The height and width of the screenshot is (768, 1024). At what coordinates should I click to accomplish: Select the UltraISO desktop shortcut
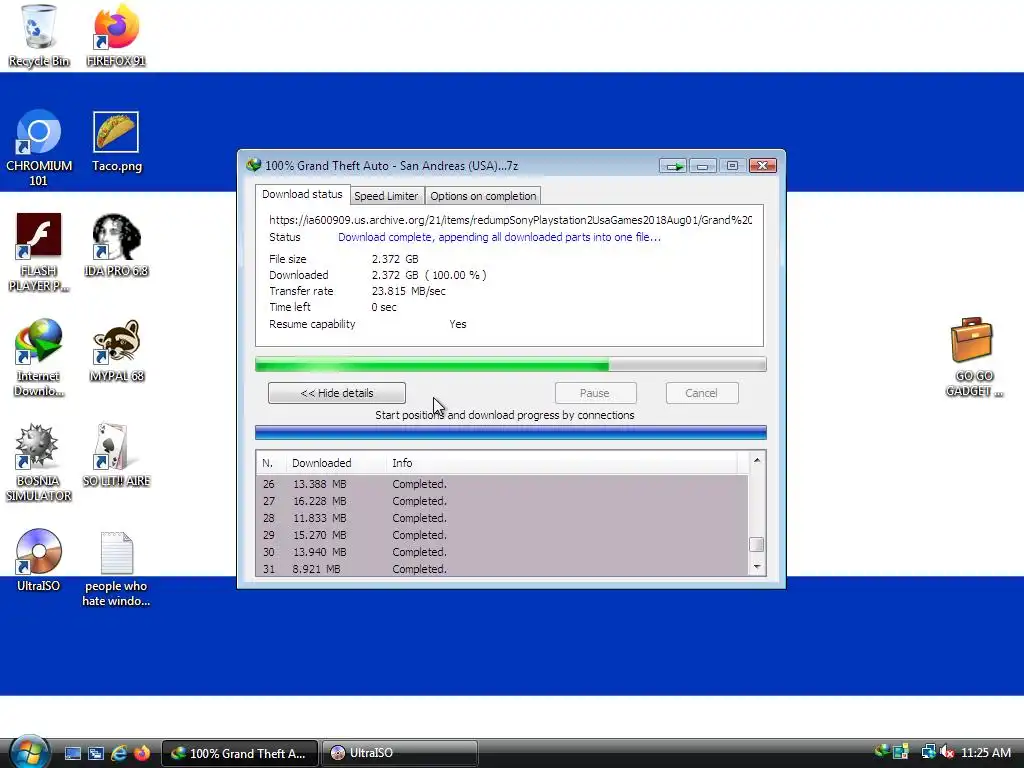(39, 560)
